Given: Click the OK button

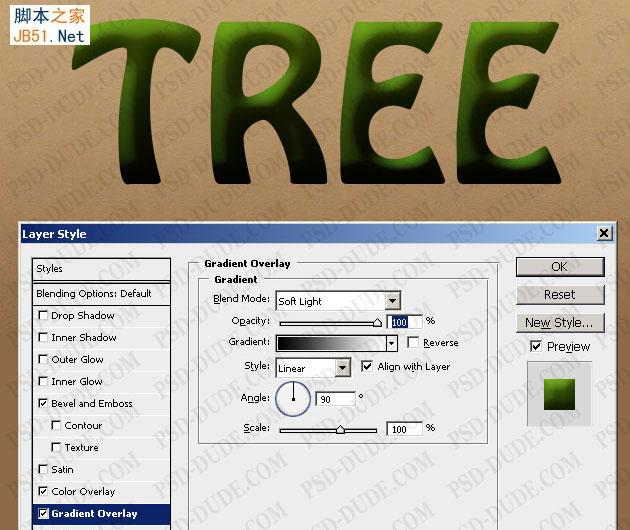Looking at the screenshot, I should [x=560, y=267].
